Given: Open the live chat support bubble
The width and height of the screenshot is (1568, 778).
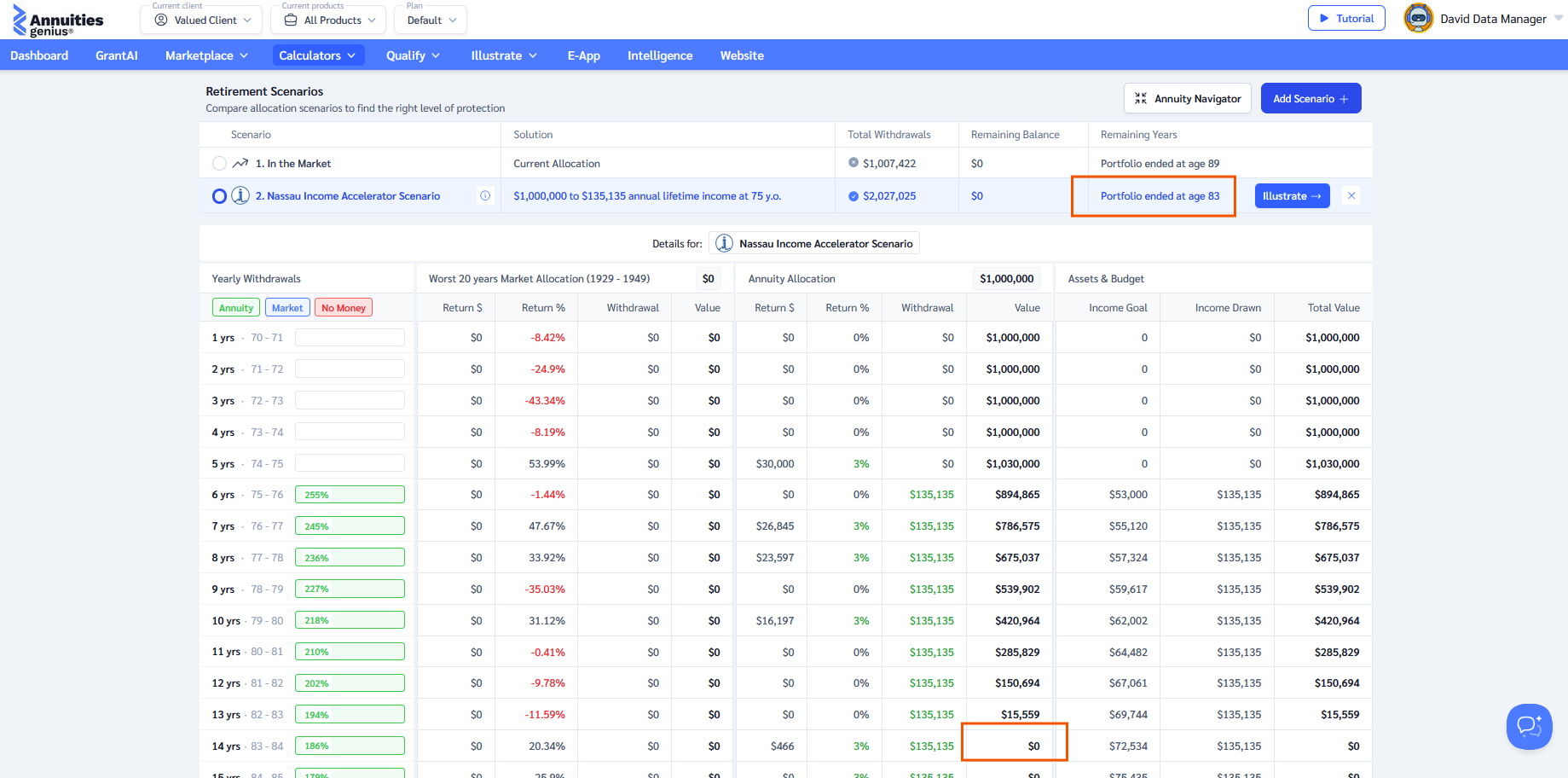Looking at the screenshot, I should [1529, 726].
